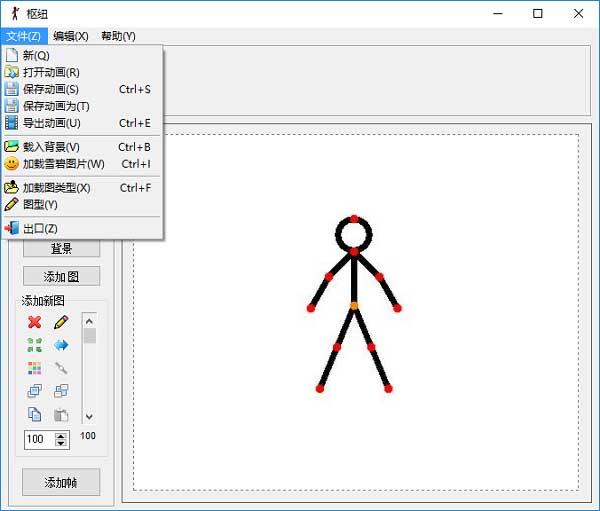Click the exit door icon beside 出口(Z)
The width and height of the screenshot is (600, 511).
coord(12,228)
